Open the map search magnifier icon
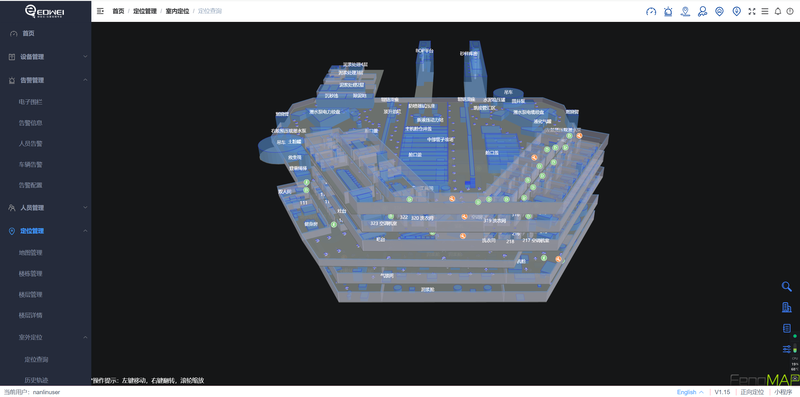This screenshot has width=800, height=397. coord(786,286)
